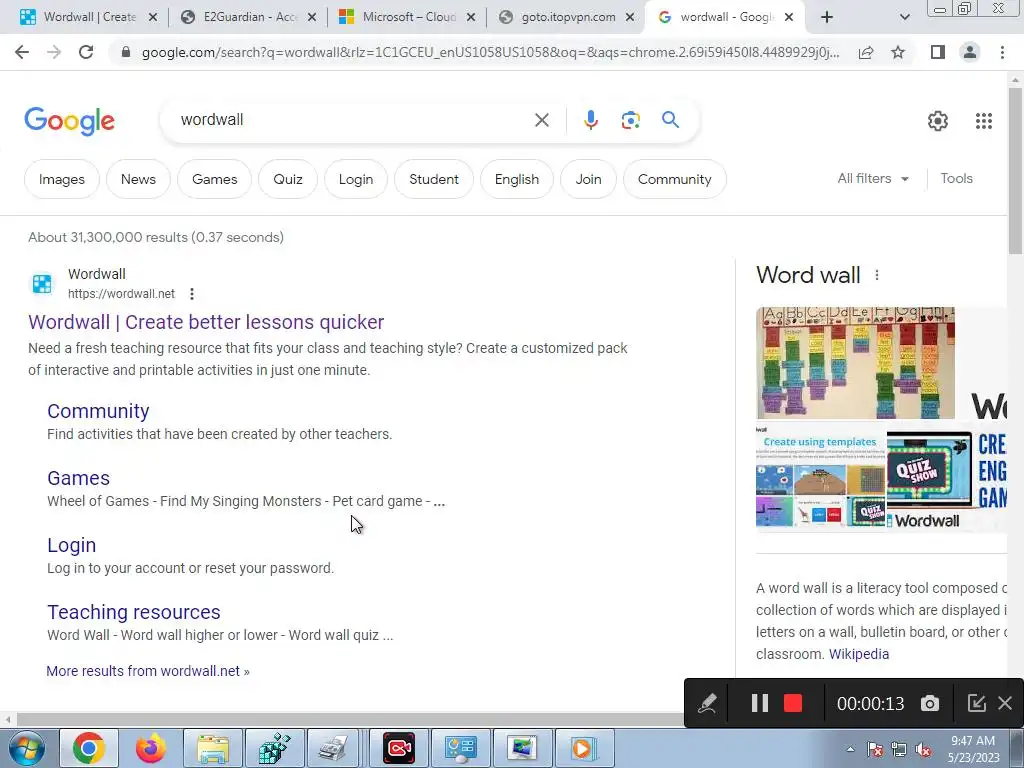Expand the All filters dropdown
Viewport: 1024px width, 768px height.
(x=873, y=178)
